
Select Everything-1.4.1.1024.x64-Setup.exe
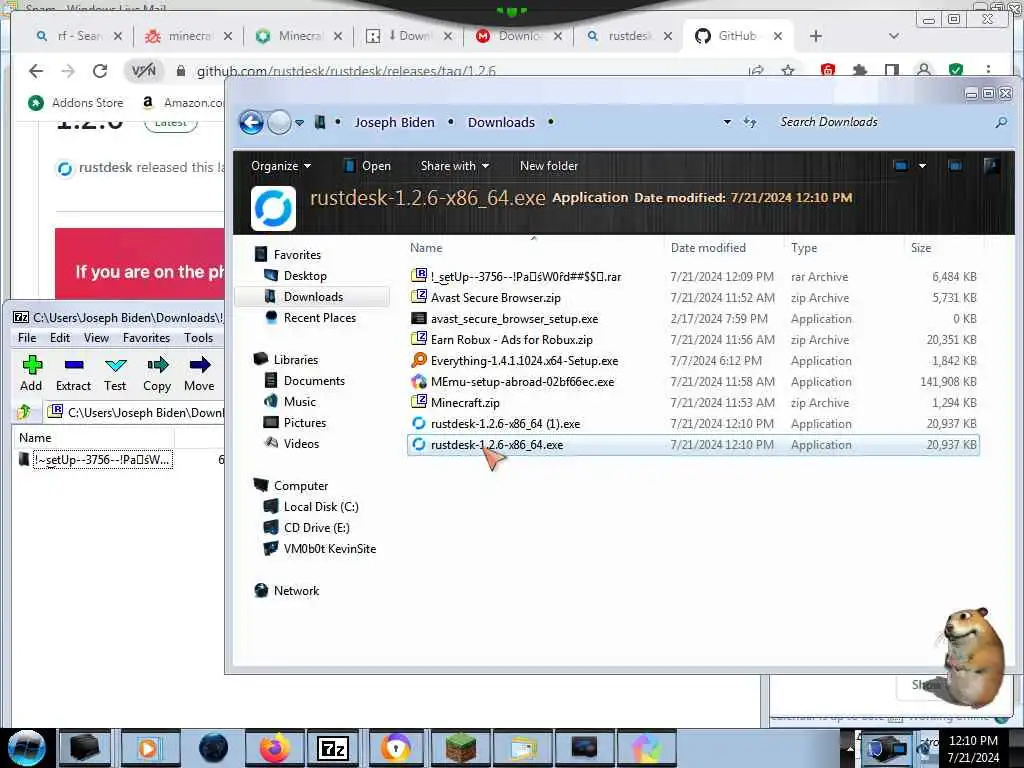tap(693, 360)
